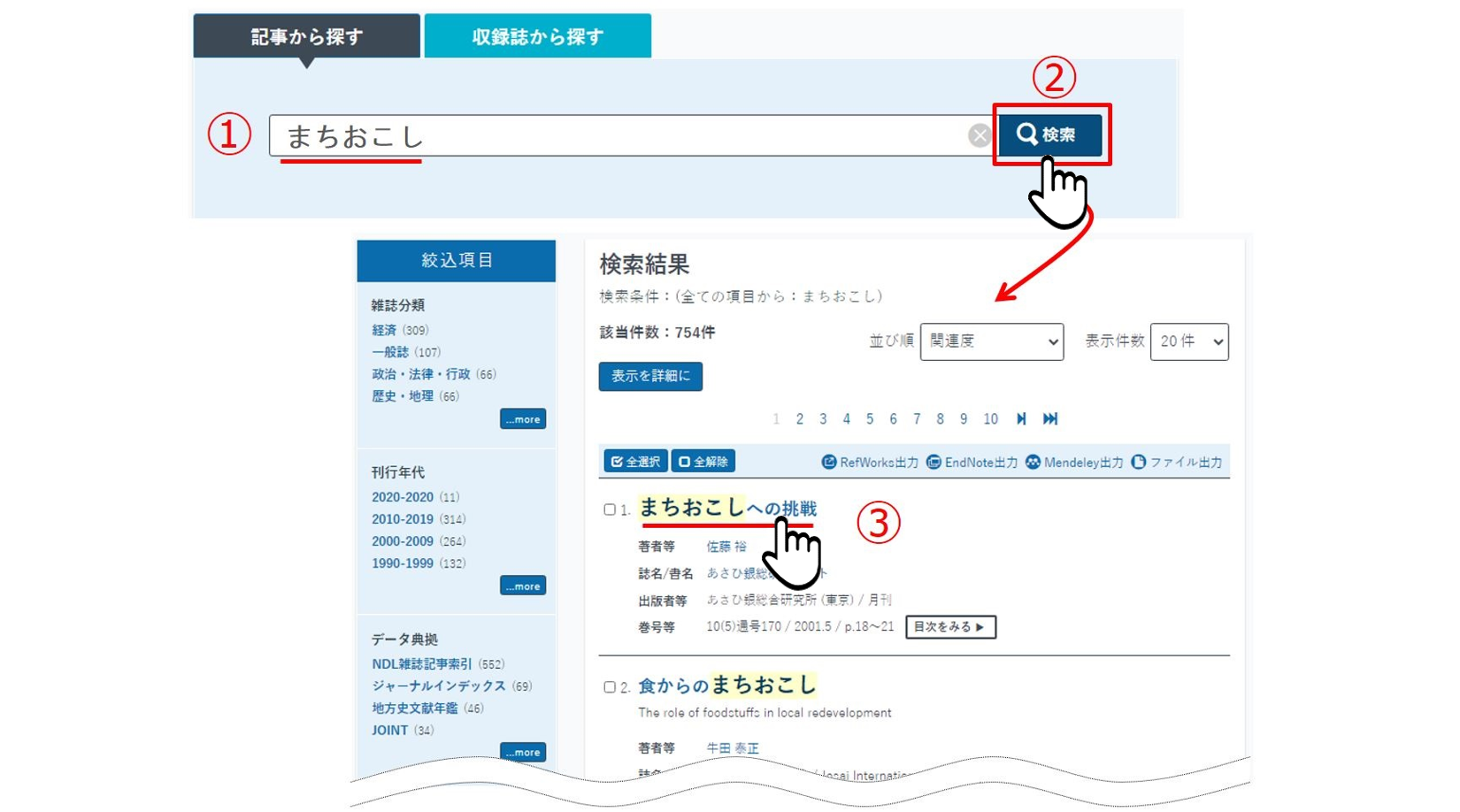Open the 並び順 sort order dropdown
The height and width of the screenshot is (812, 1460).
(x=991, y=341)
